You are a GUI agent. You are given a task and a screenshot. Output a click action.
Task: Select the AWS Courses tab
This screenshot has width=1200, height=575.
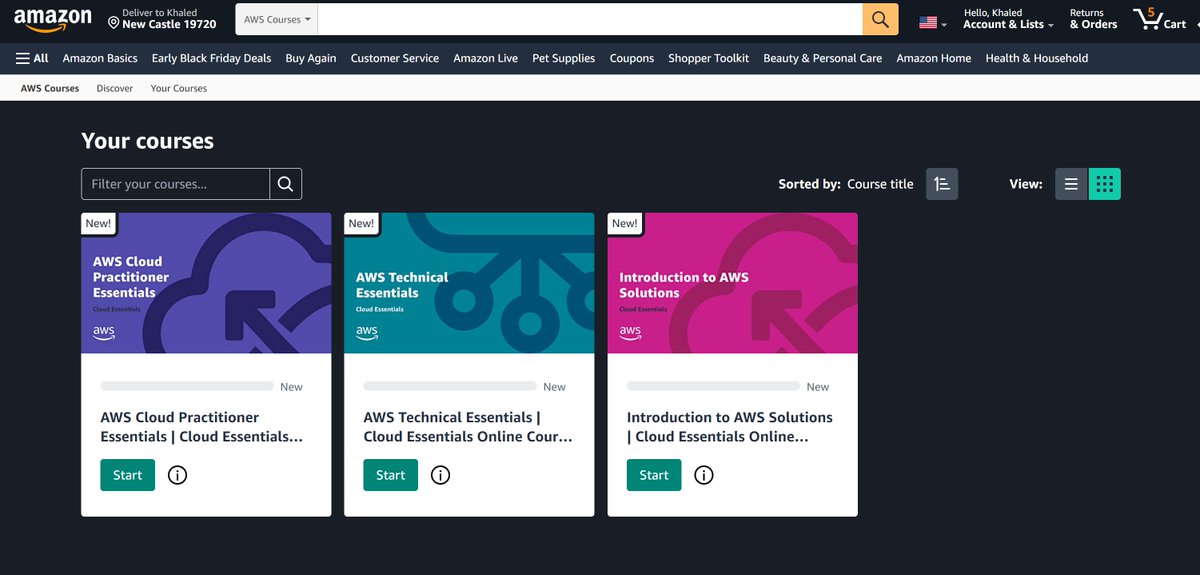click(50, 88)
